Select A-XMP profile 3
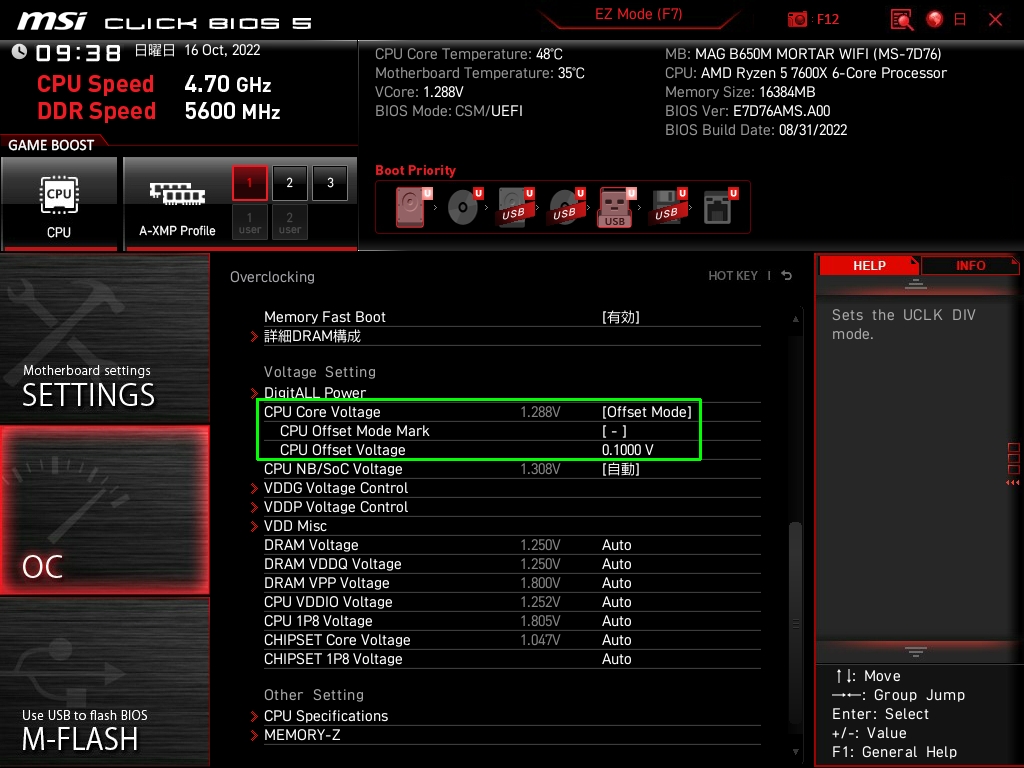 (x=330, y=182)
